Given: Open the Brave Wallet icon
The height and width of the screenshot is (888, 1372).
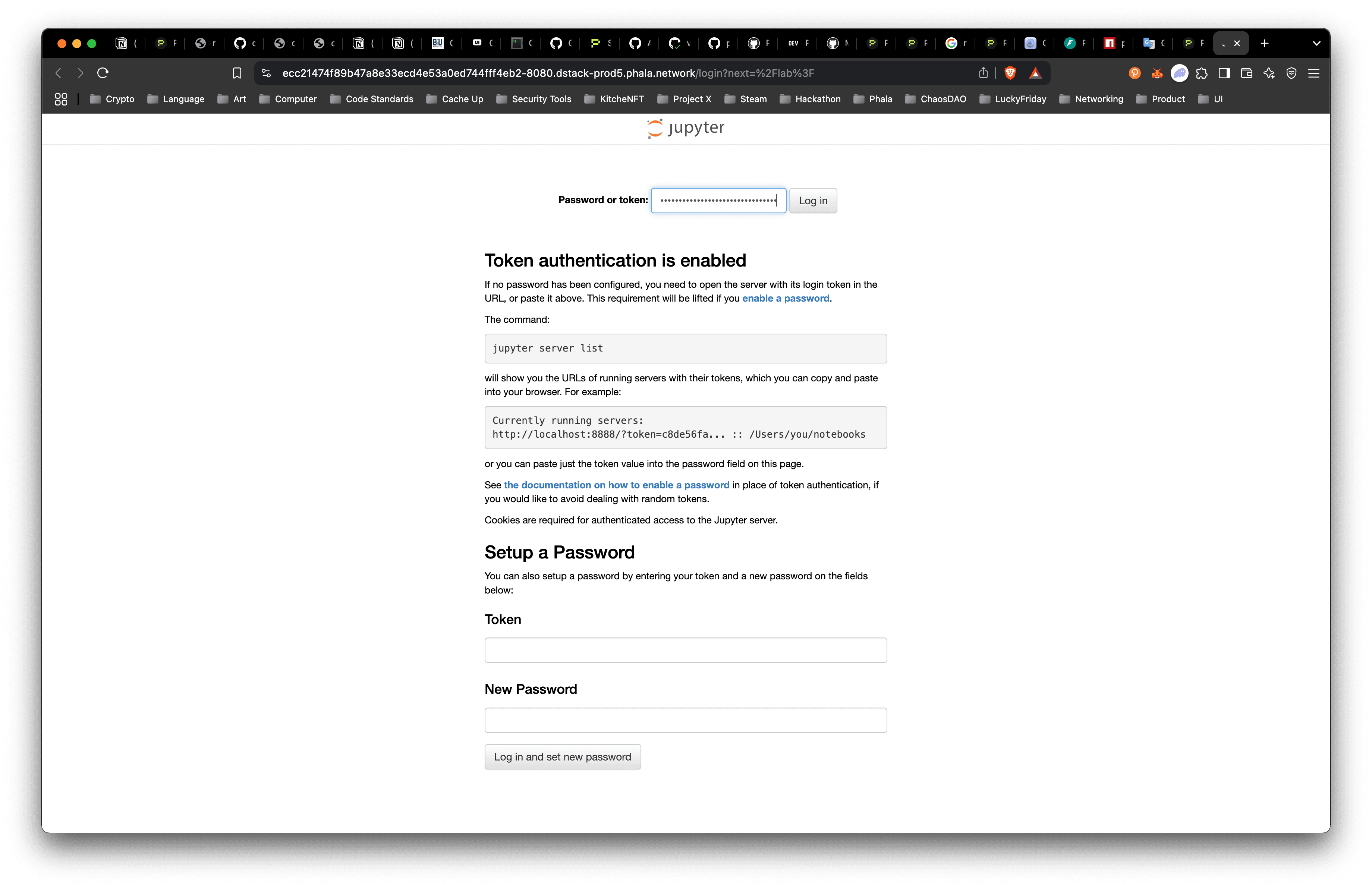Looking at the screenshot, I should click(1247, 73).
